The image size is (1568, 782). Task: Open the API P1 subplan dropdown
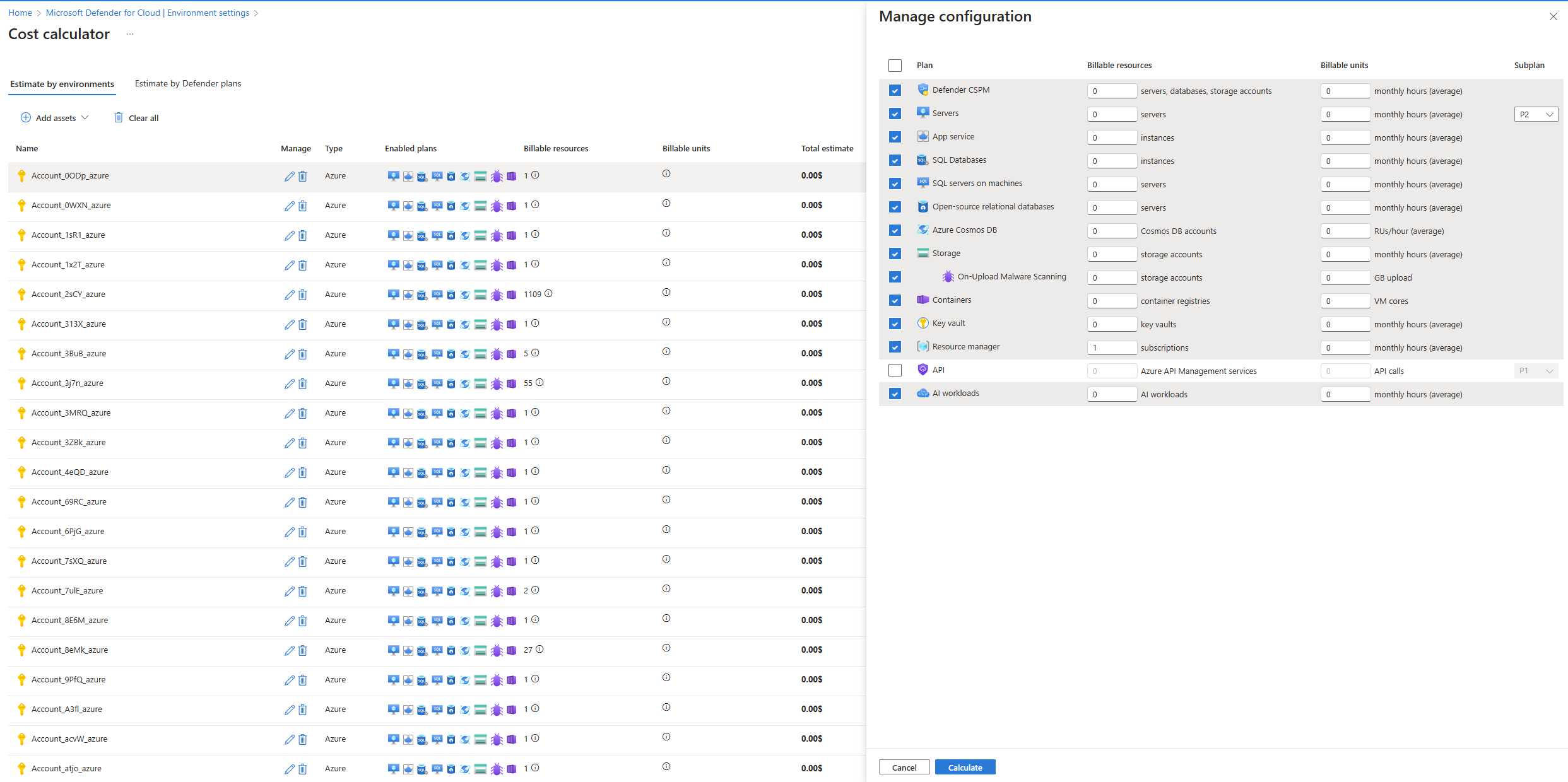[x=1536, y=371]
